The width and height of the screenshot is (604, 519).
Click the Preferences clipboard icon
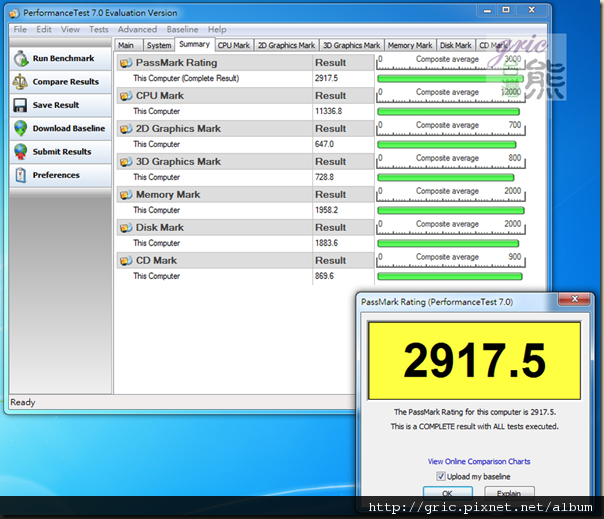pos(20,175)
